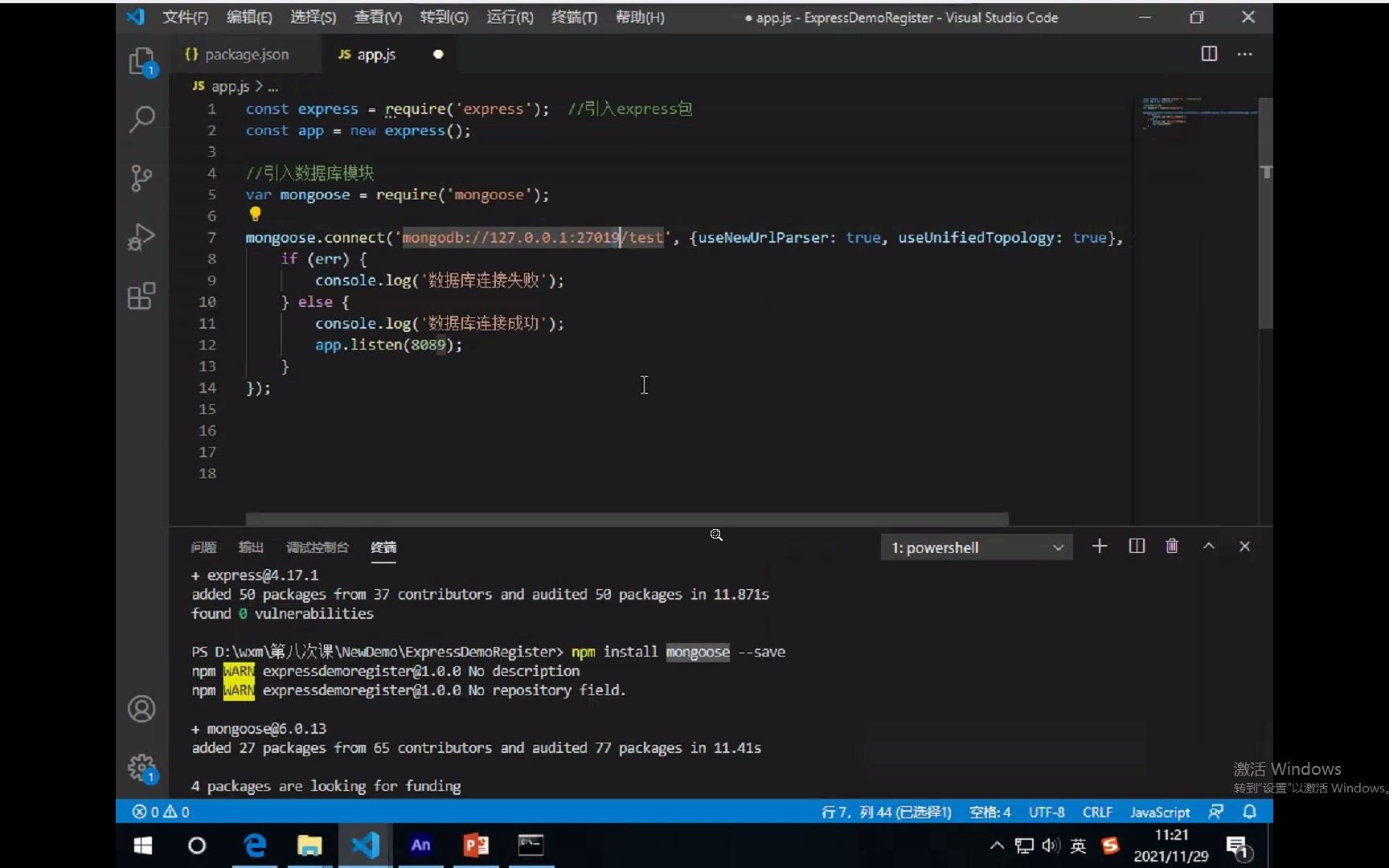
Task: Open 转到(G) menu
Action: pos(444,17)
